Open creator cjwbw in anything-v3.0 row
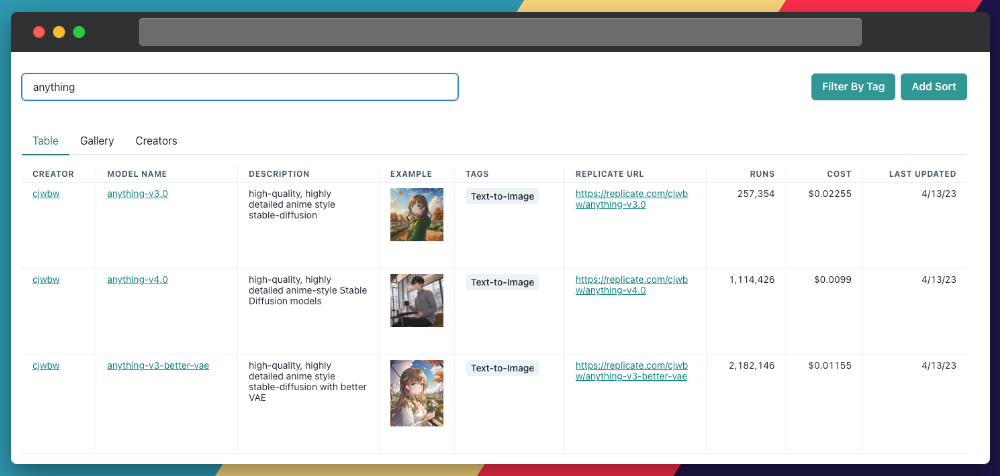Image resolution: width=1000 pixels, height=476 pixels. point(46,193)
